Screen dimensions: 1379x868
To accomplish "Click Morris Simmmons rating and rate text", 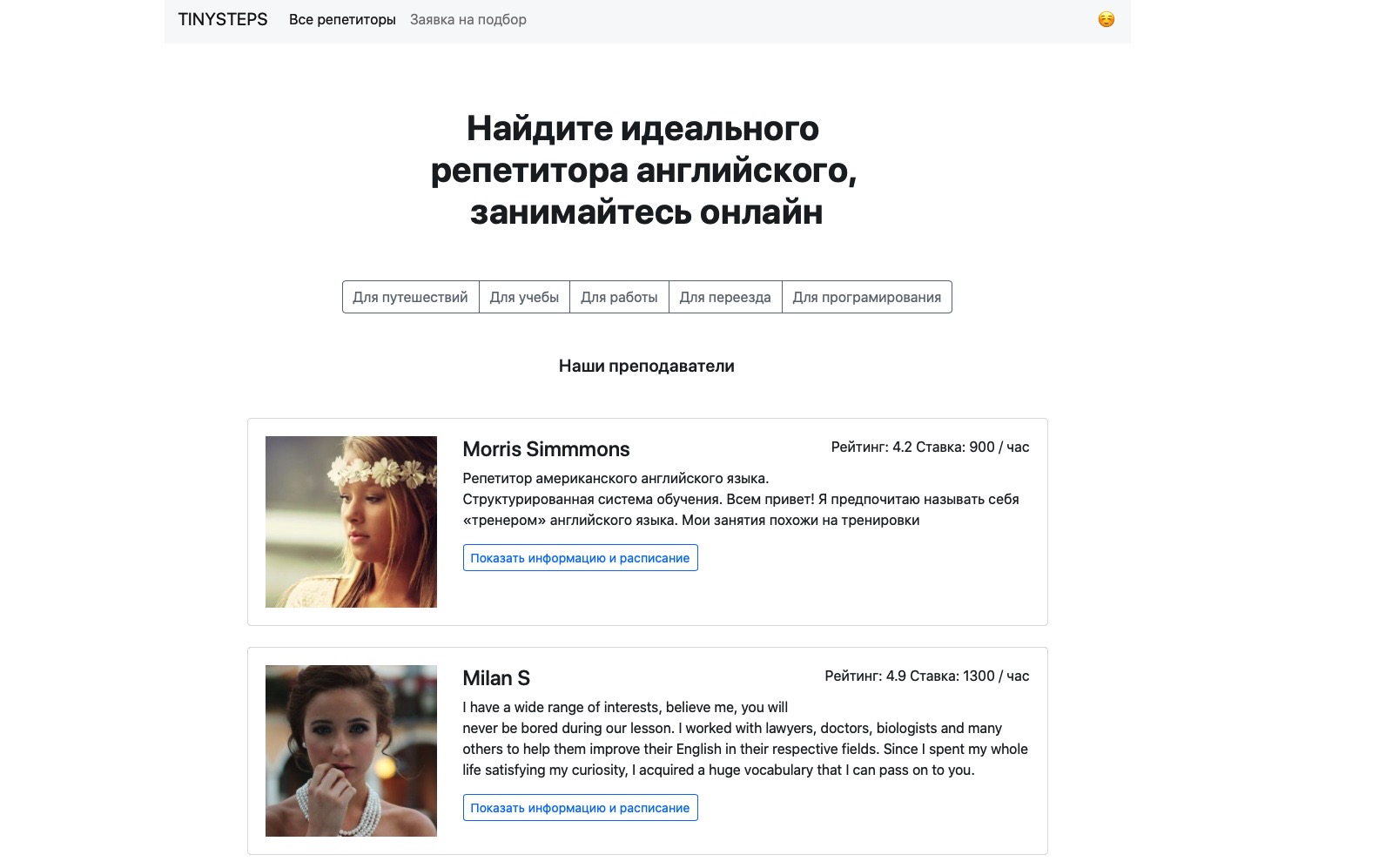I will point(930,447).
